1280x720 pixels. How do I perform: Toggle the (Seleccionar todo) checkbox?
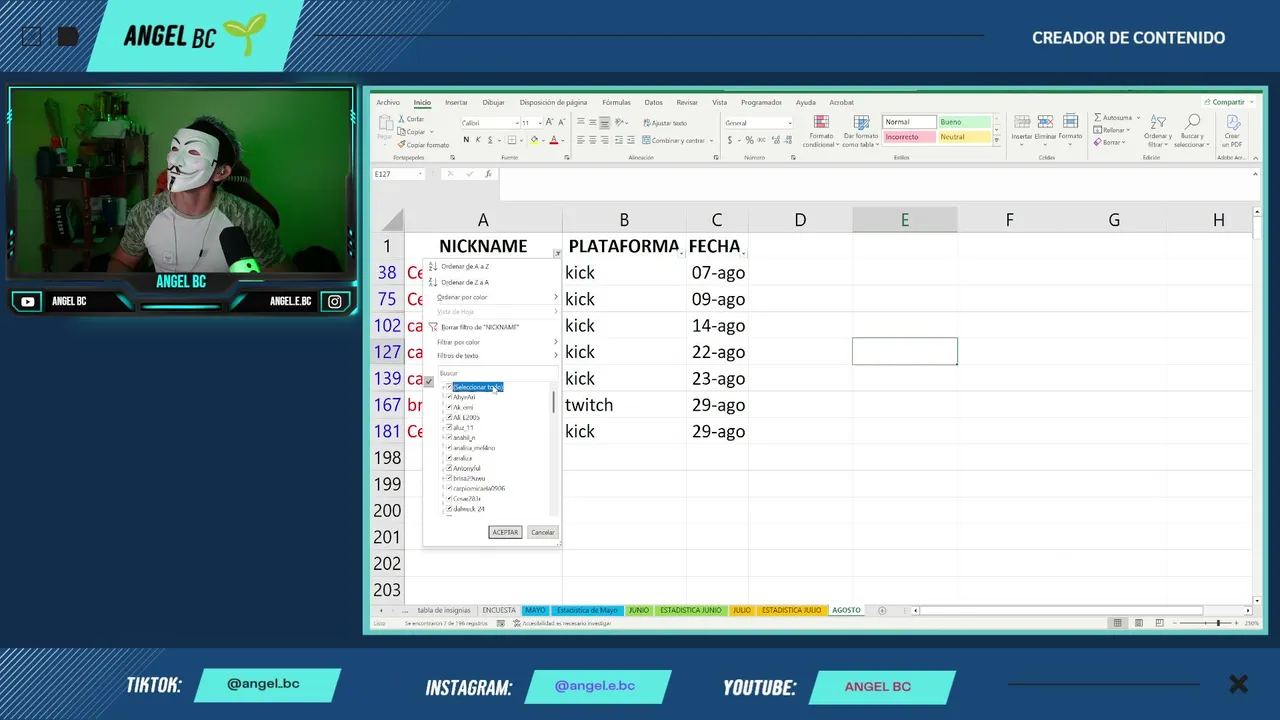click(449, 387)
